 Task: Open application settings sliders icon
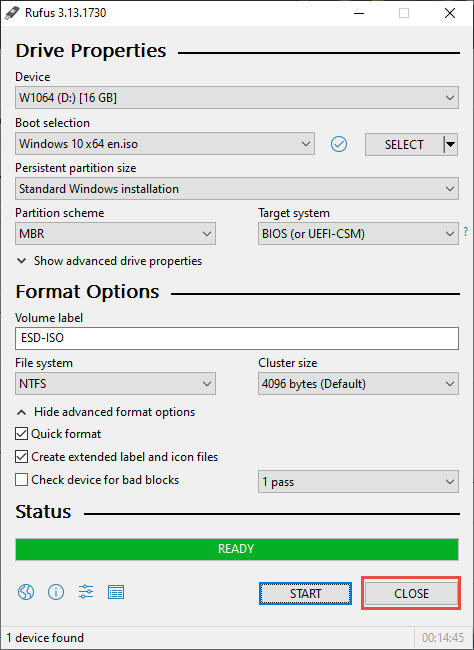pyautogui.click(x=86, y=592)
